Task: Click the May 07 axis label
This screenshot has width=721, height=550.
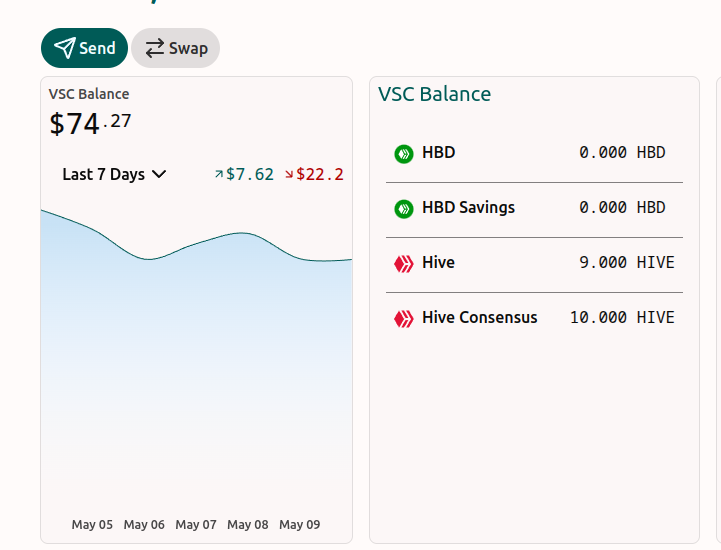Action: coord(196,525)
